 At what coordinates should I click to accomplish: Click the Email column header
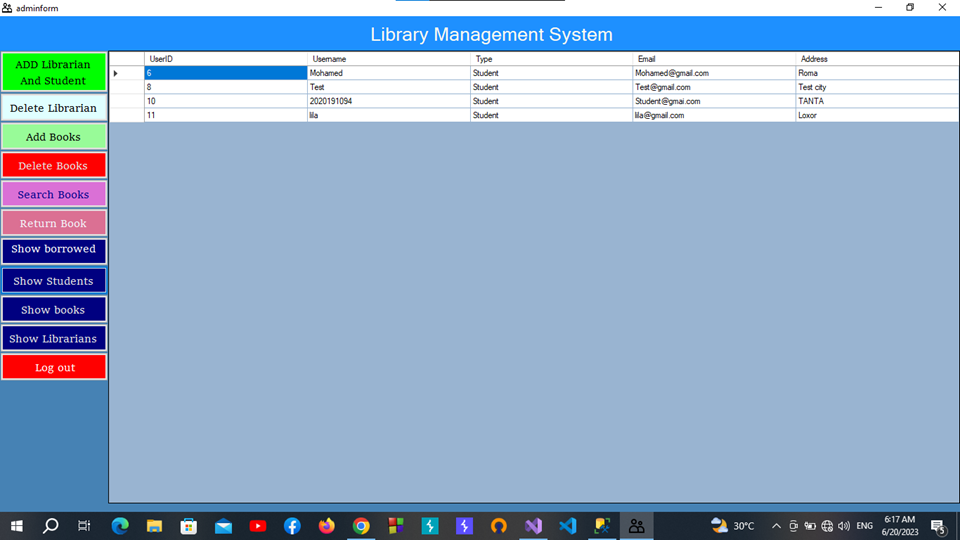tap(714, 59)
